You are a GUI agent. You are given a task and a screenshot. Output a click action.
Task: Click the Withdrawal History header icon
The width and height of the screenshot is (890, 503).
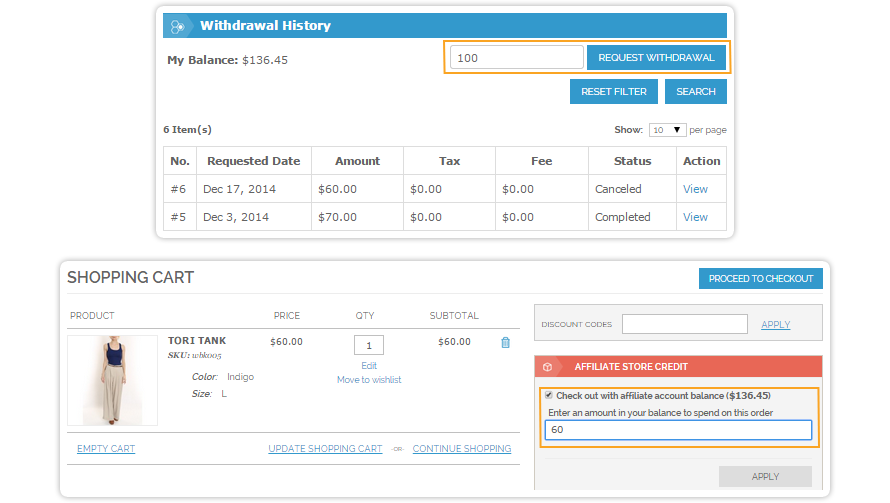click(x=178, y=26)
